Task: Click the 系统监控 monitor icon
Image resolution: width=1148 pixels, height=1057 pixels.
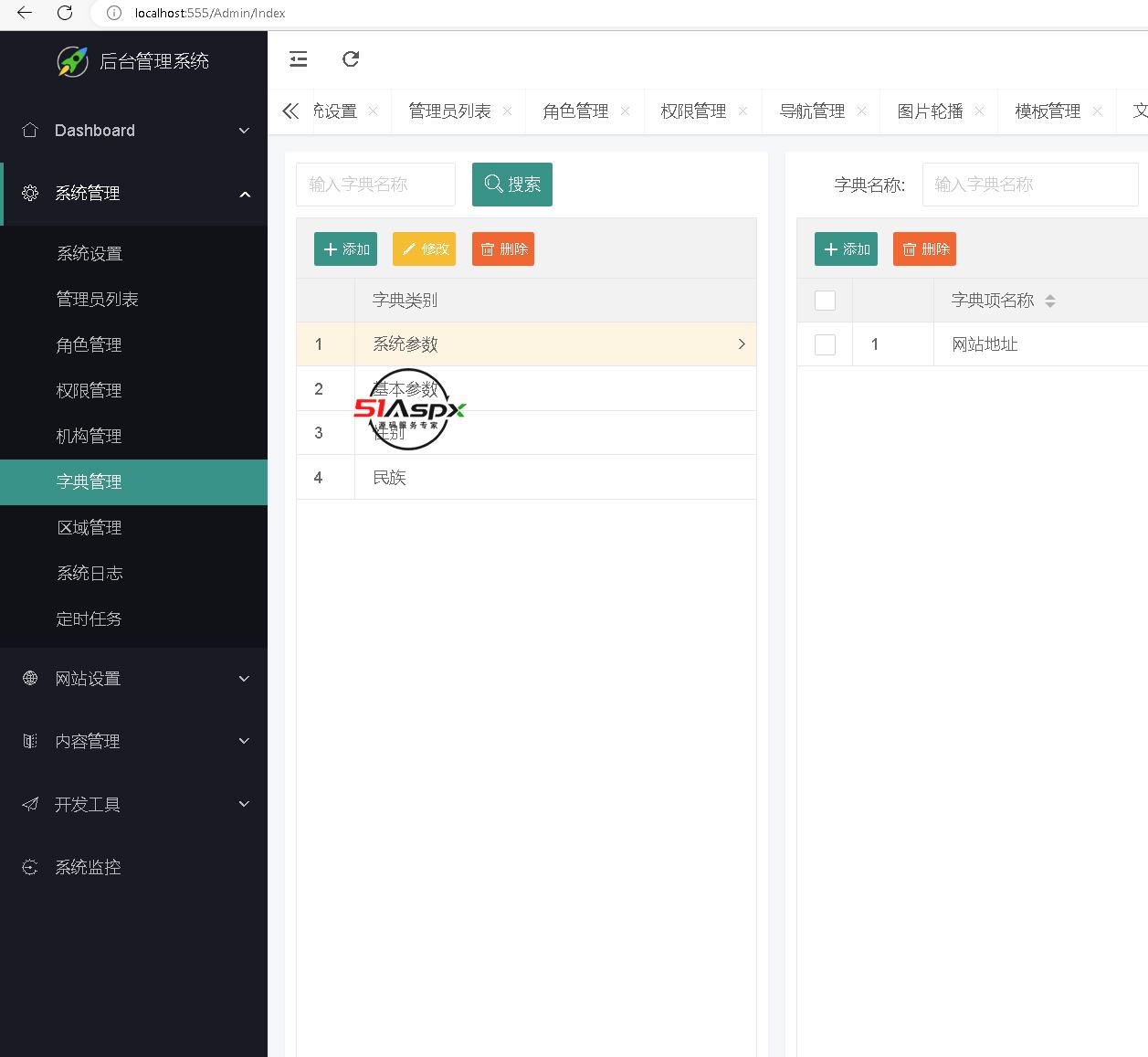Action: 30,867
